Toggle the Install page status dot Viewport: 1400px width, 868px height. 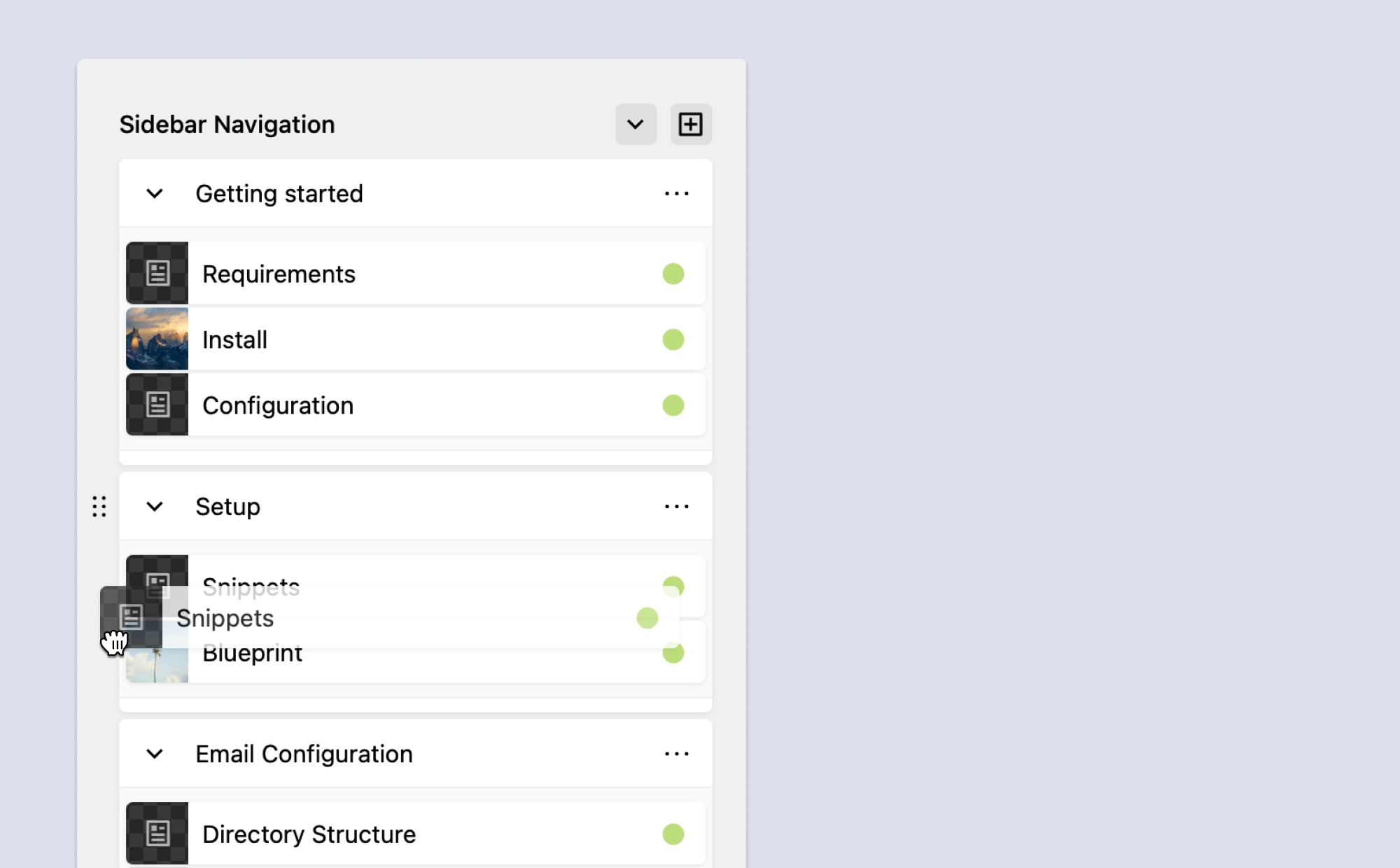(x=673, y=339)
